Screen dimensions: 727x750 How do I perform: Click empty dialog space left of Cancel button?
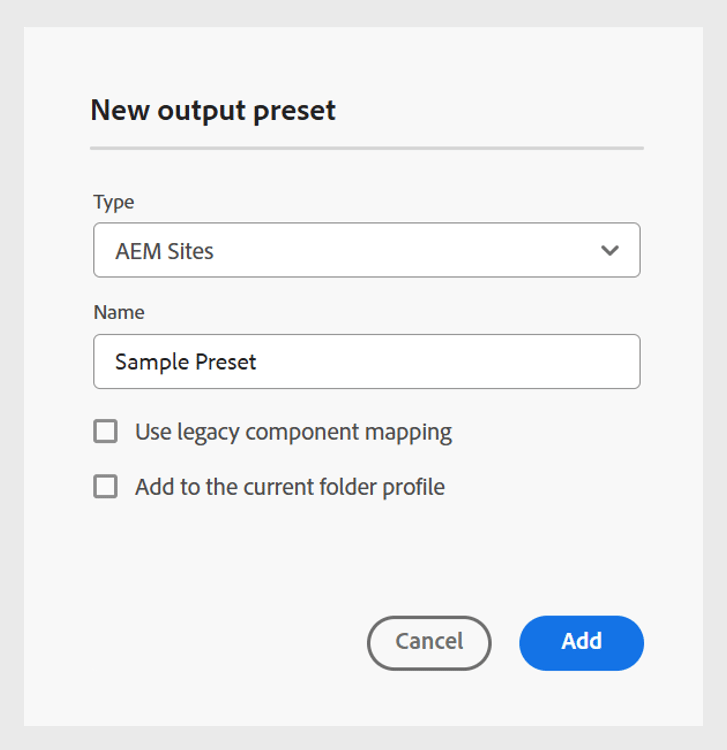(x=220, y=642)
